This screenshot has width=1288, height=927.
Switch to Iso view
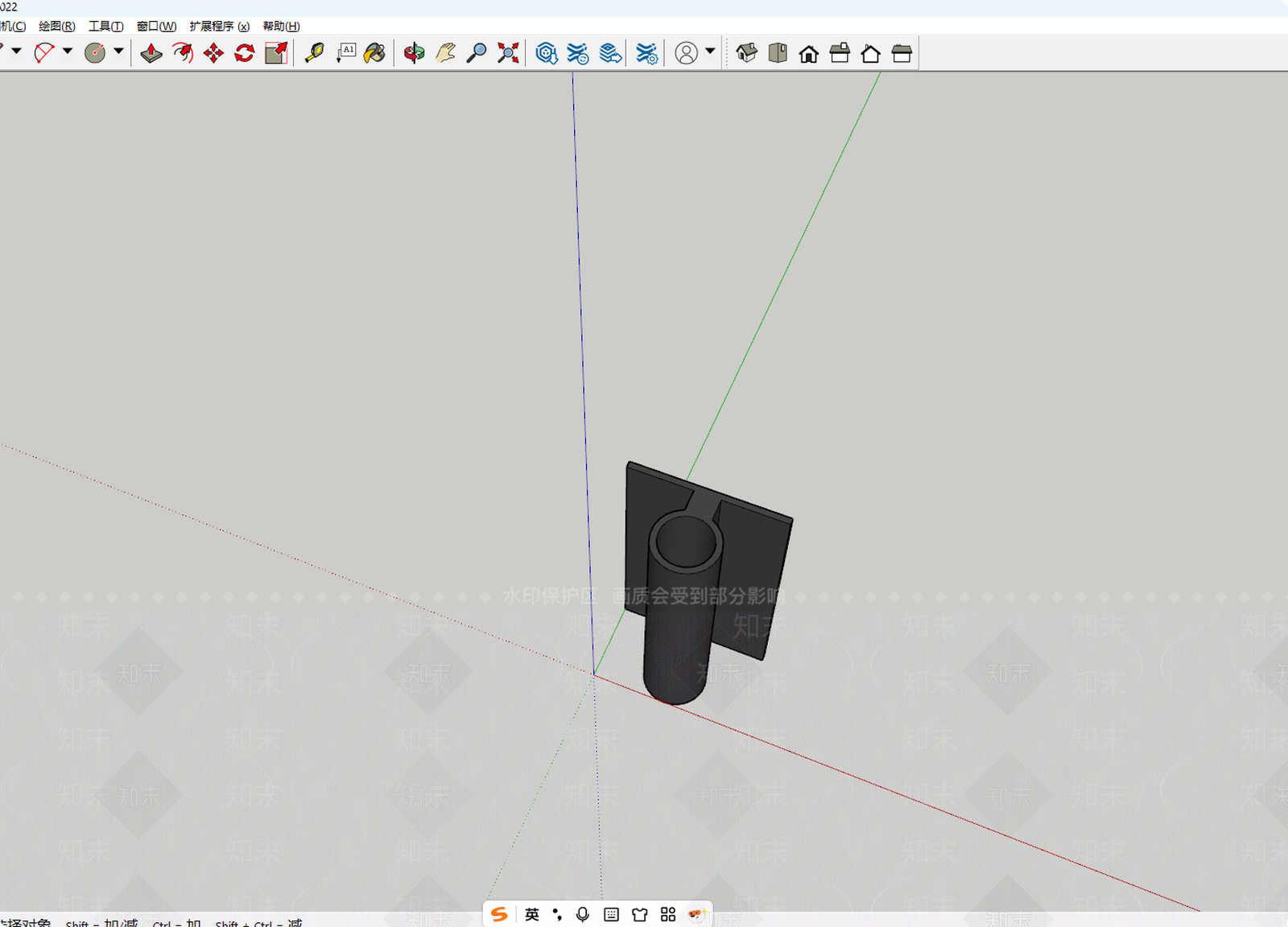click(746, 53)
